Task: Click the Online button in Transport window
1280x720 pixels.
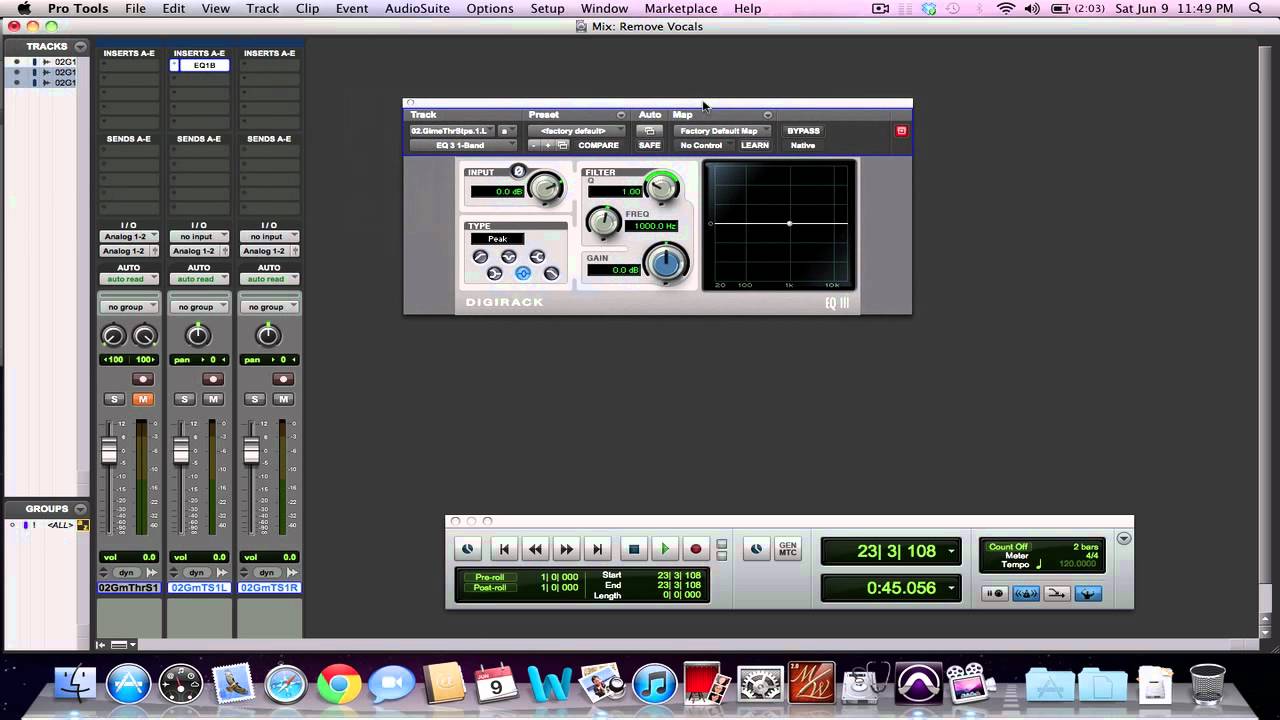Action: click(467, 548)
